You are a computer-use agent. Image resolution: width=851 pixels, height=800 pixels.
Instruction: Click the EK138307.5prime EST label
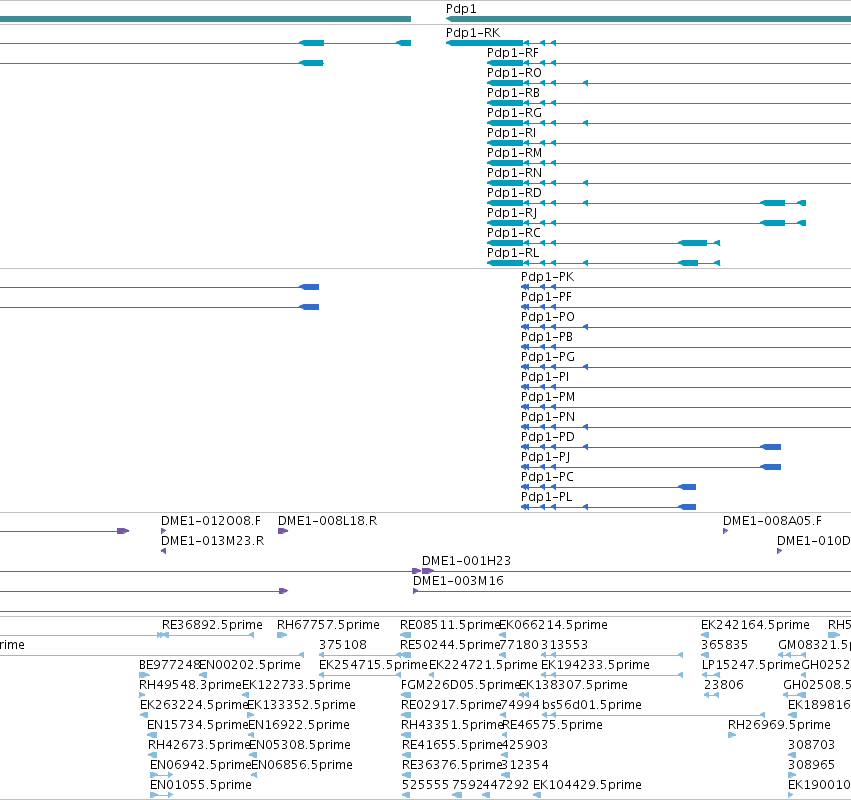(x=573, y=685)
